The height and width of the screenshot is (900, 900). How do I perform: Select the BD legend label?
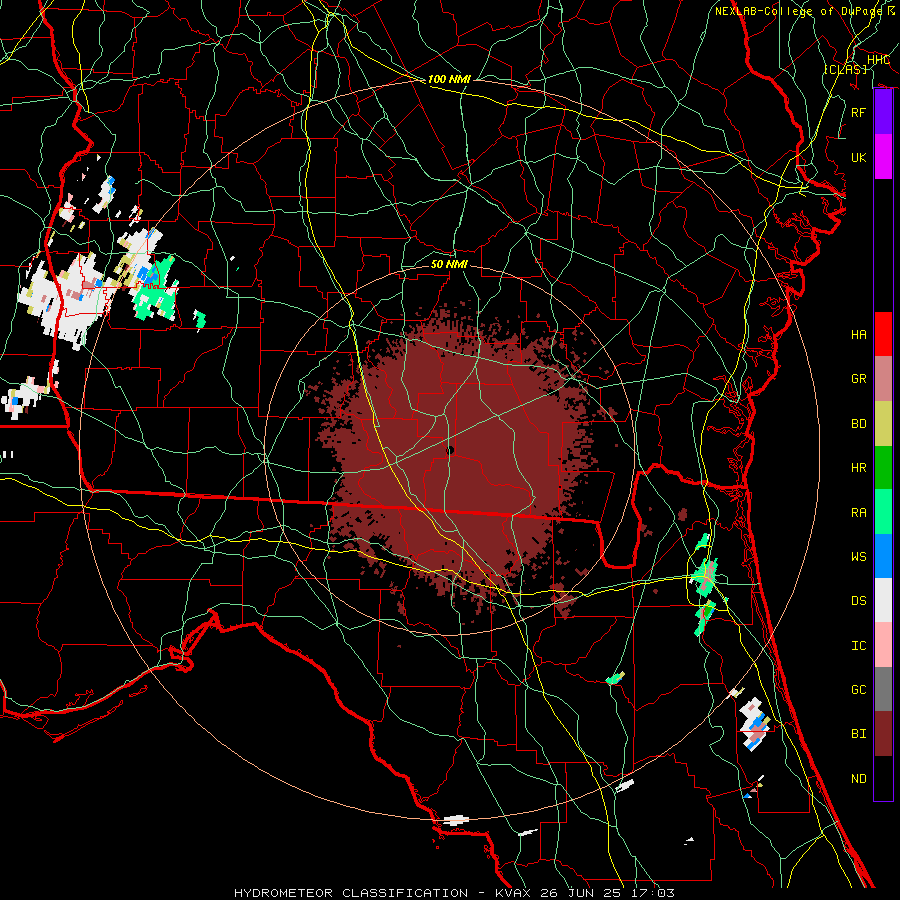[859, 424]
